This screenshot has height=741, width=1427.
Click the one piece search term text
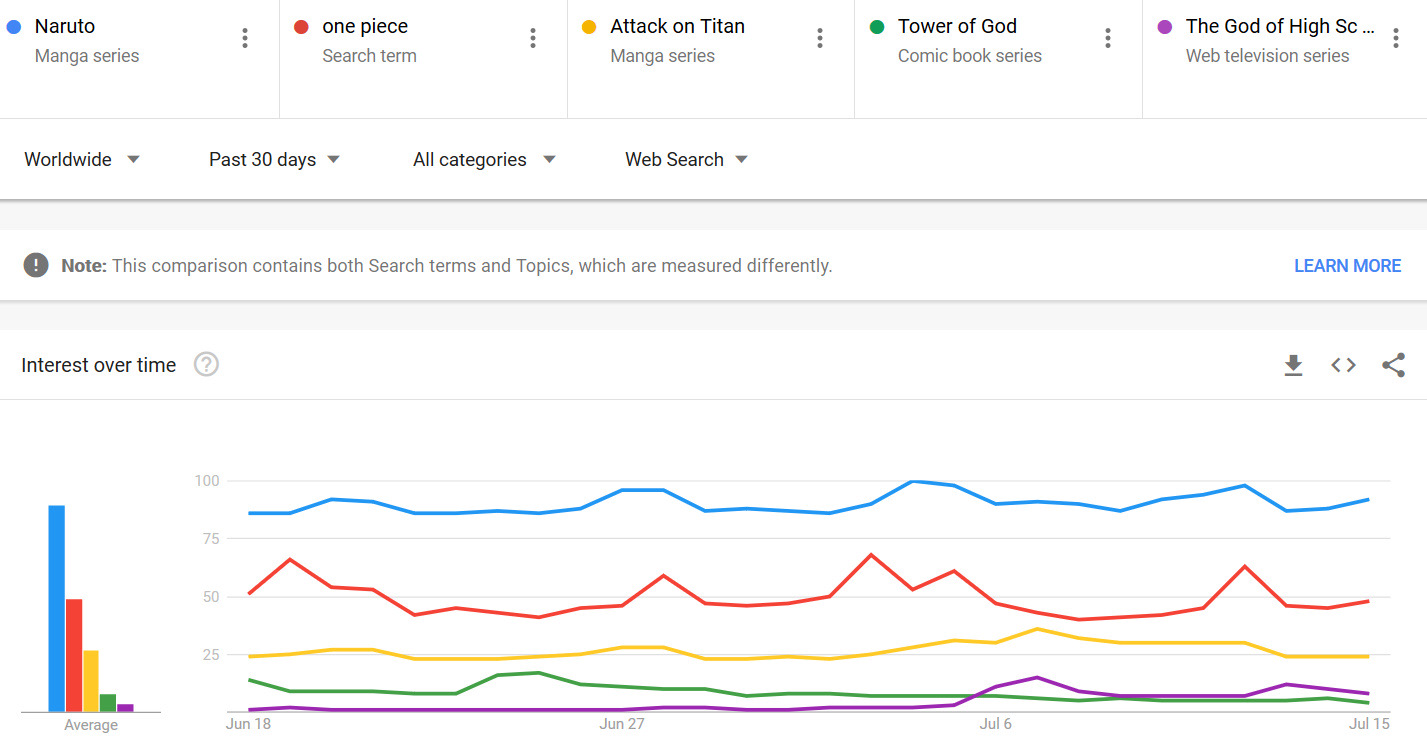point(365,27)
